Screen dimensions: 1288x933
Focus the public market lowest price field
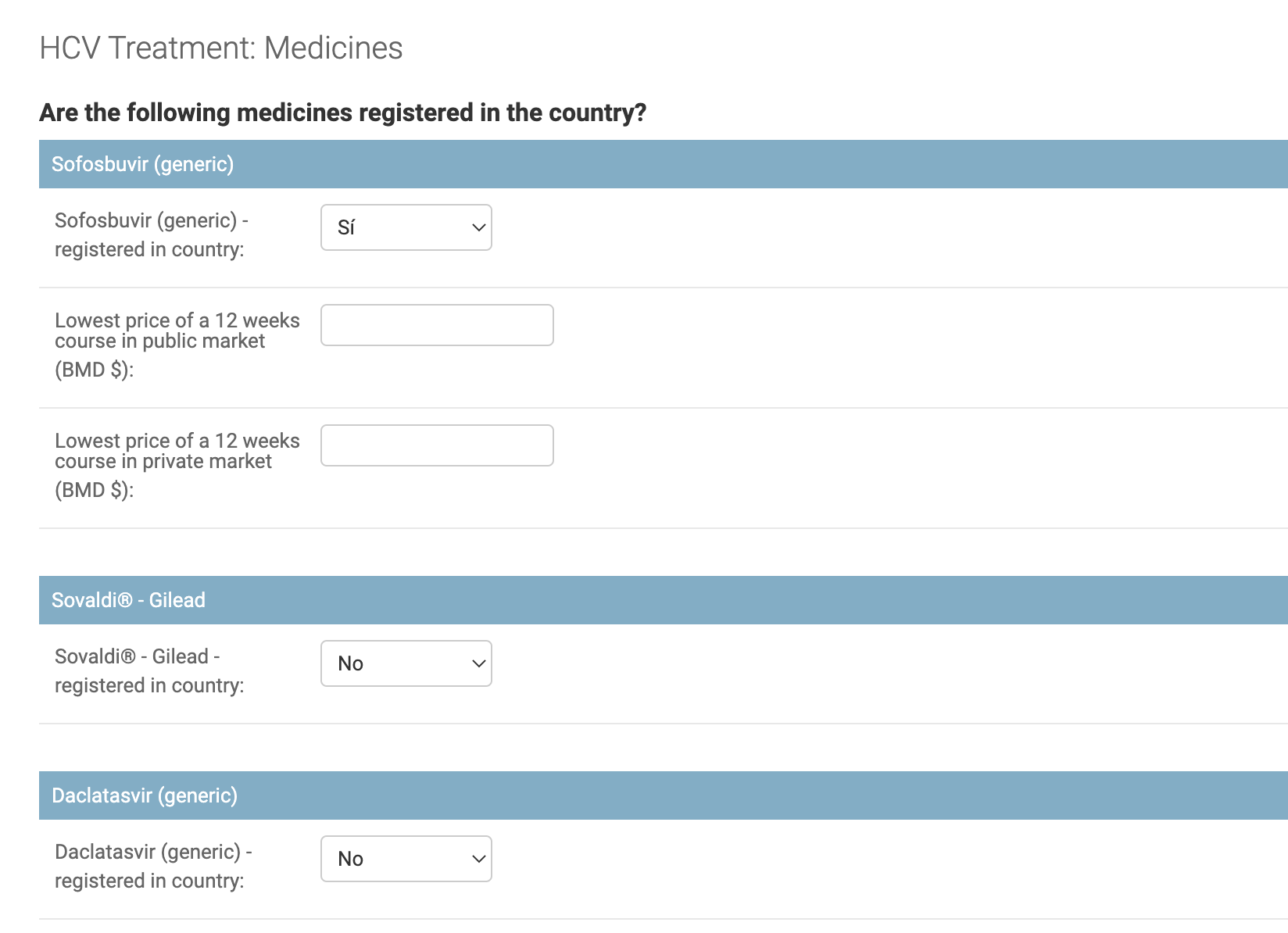pos(437,325)
